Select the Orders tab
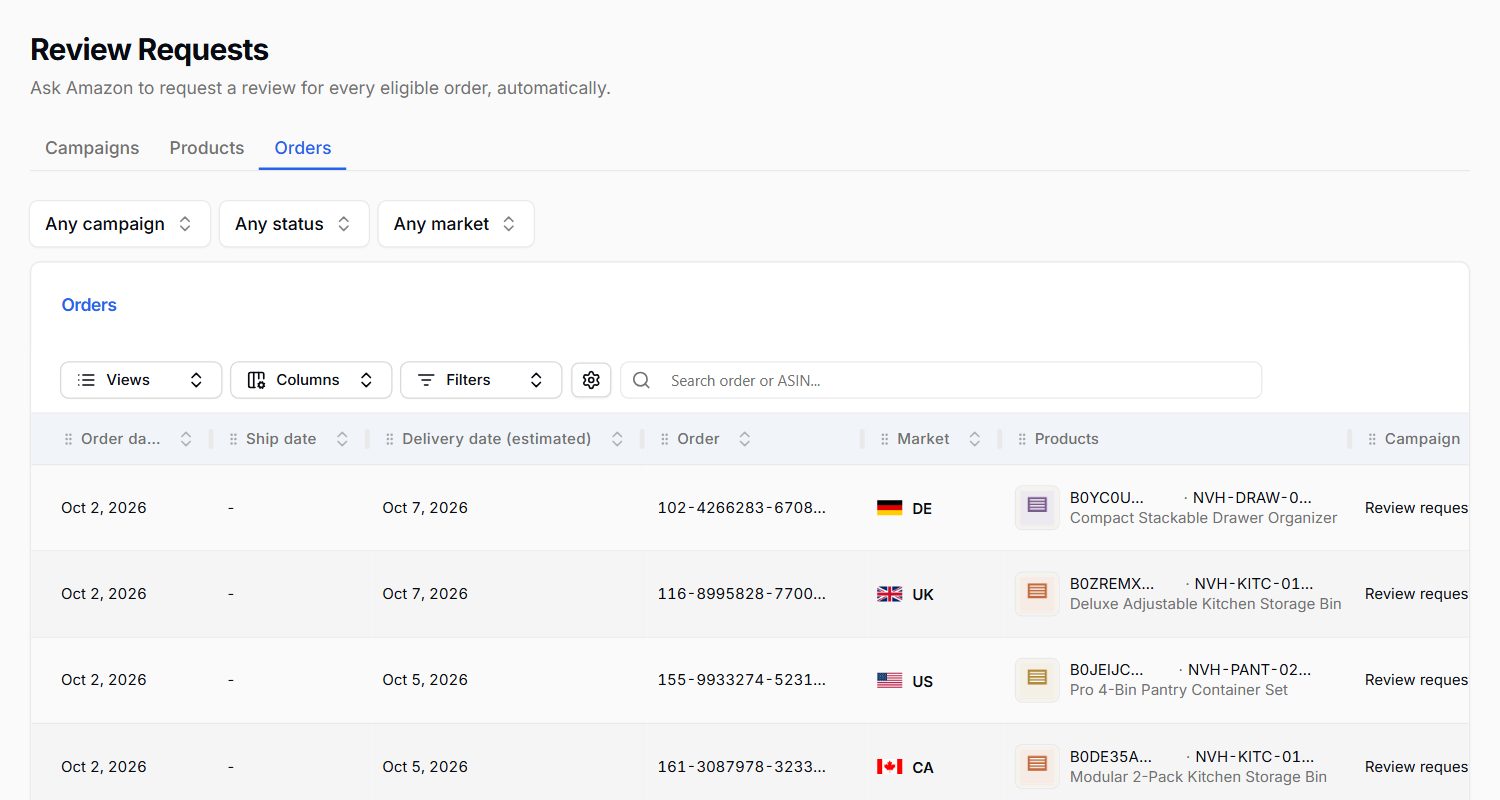 (303, 148)
